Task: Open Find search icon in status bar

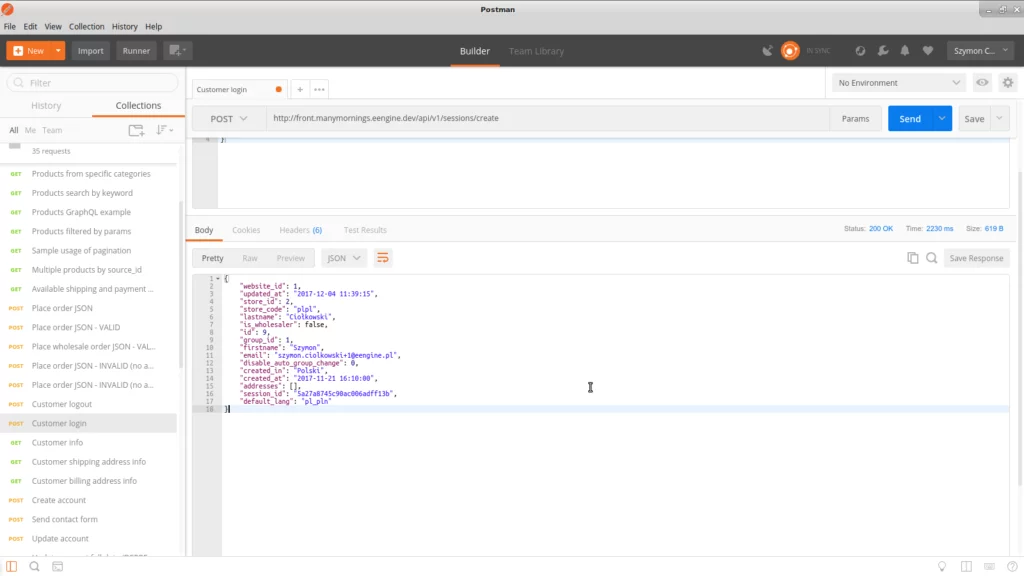Action: (x=35, y=566)
